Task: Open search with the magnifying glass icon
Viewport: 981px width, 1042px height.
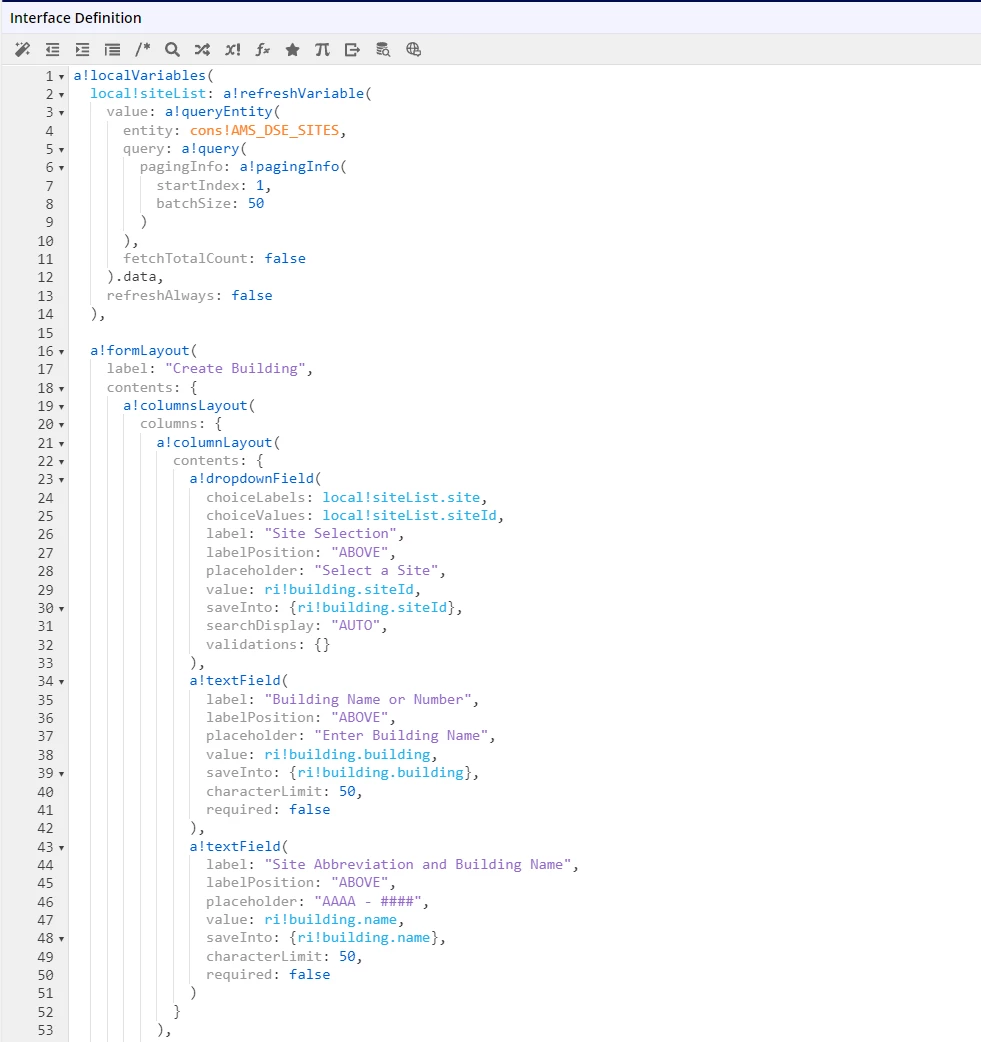Action: coord(172,50)
